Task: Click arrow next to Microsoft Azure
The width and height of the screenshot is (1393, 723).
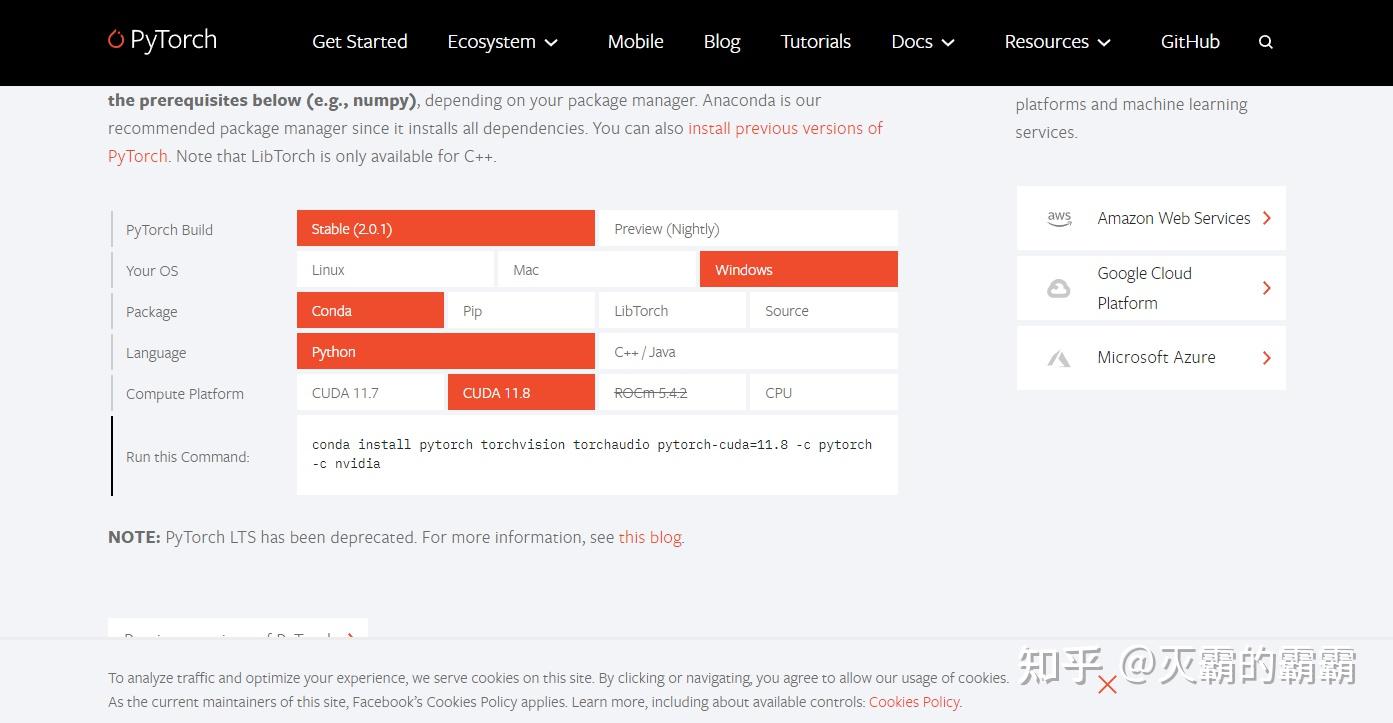Action: pos(1267,358)
